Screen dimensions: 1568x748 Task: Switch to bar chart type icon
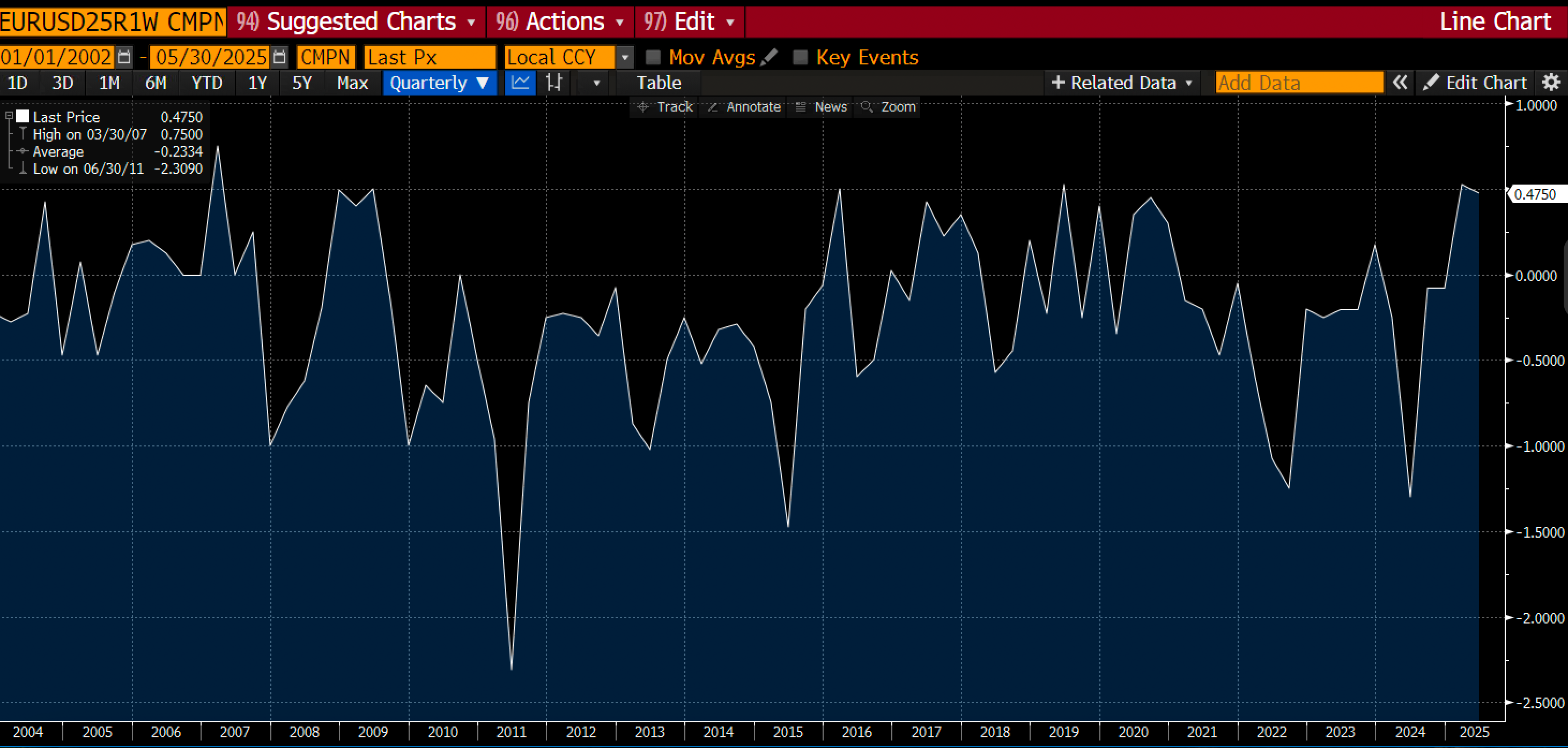554,82
